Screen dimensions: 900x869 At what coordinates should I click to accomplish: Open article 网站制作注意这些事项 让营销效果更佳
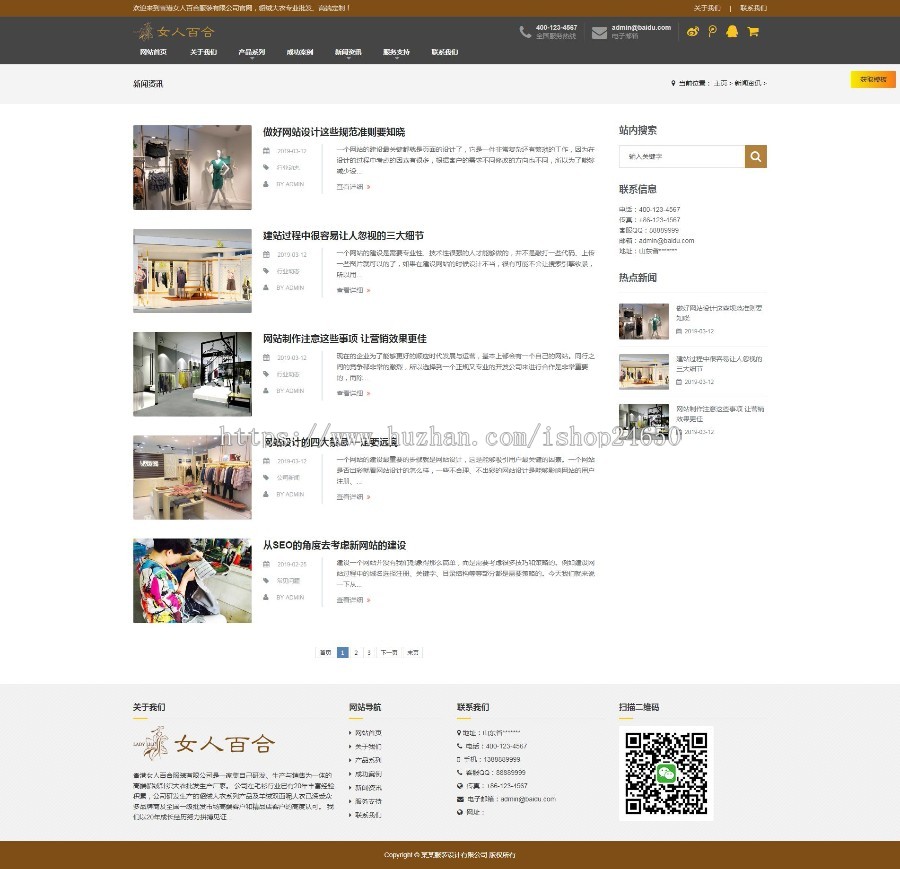tap(345, 339)
